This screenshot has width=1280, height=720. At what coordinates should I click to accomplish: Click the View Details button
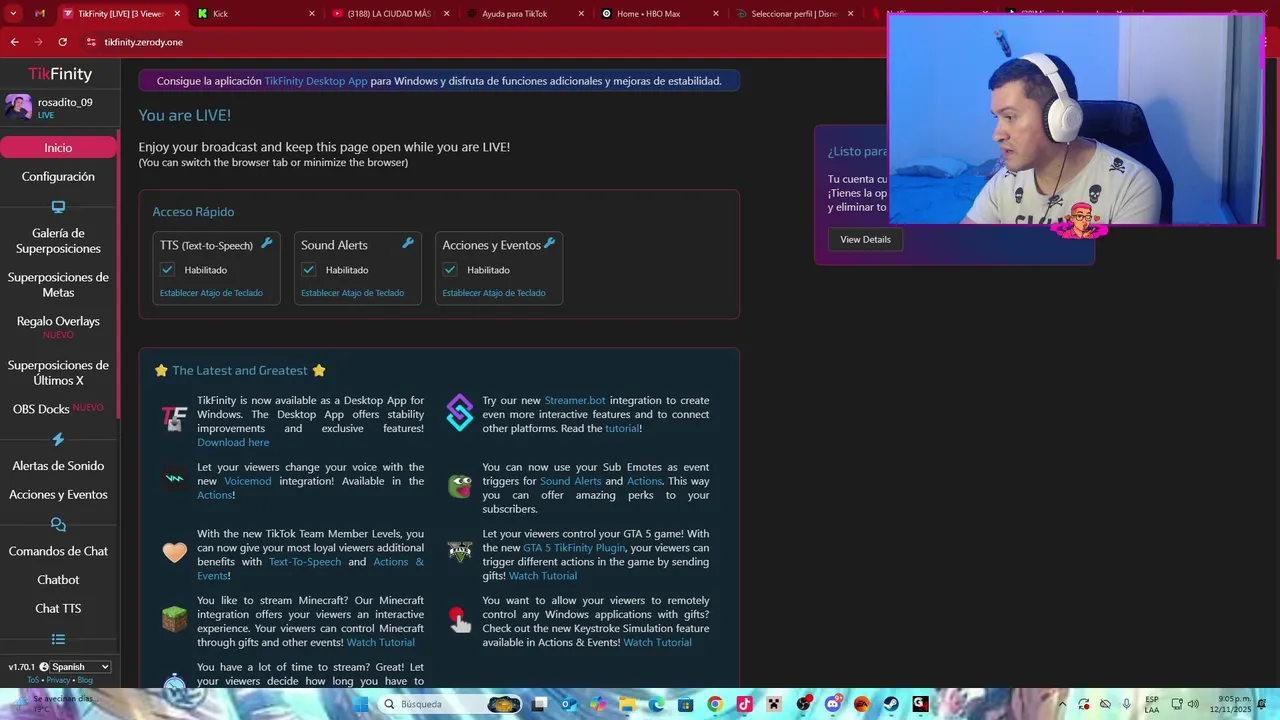pos(865,239)
